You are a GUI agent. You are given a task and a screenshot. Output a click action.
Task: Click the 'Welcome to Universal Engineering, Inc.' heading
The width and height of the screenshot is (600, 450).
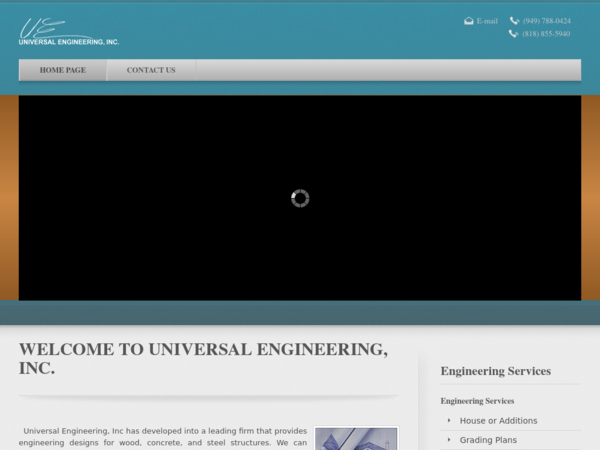[x=204, y=359]
